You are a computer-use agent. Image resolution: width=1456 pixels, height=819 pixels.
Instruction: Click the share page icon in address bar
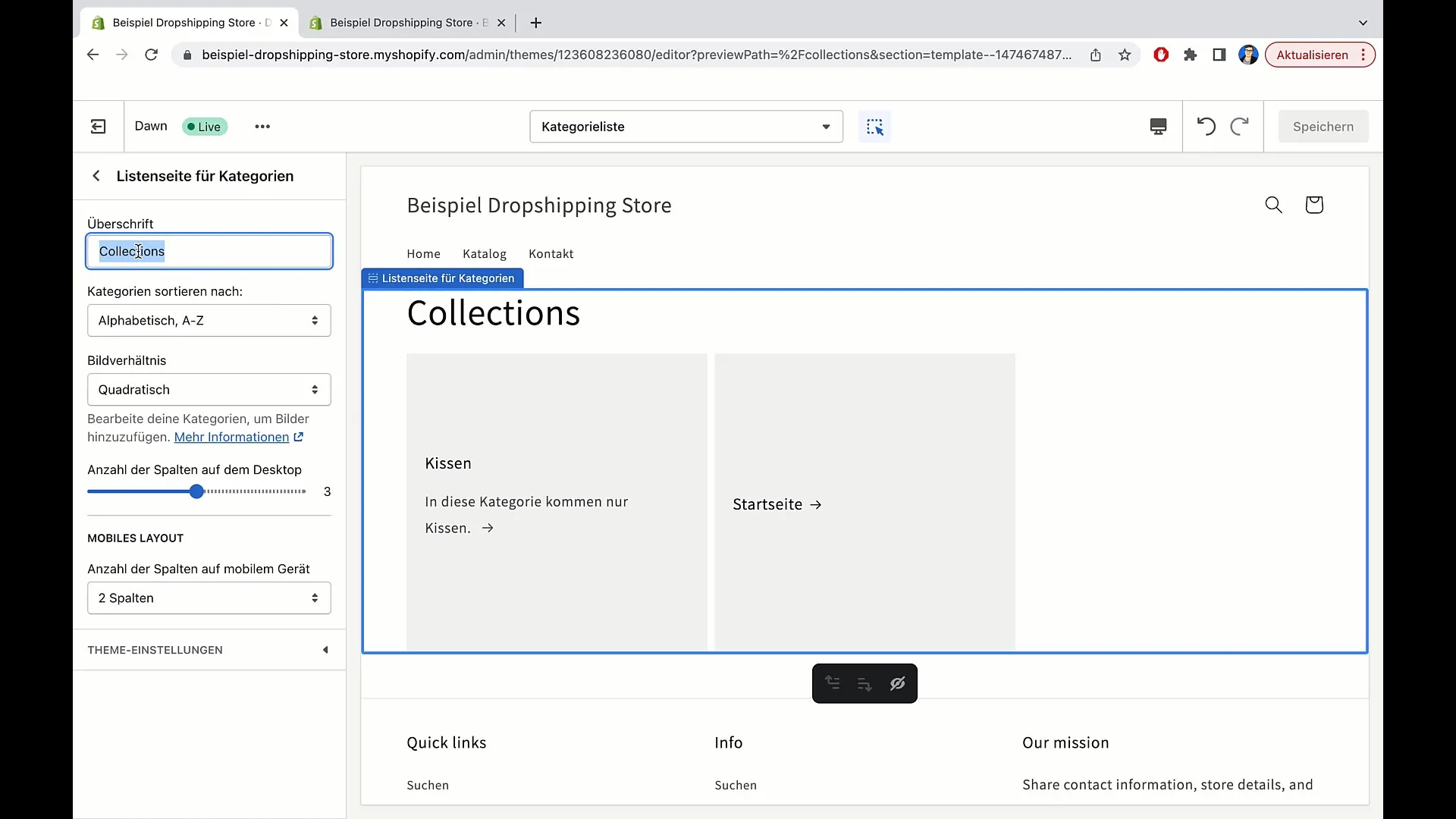pyautogui.click(x=1096, y=55)
